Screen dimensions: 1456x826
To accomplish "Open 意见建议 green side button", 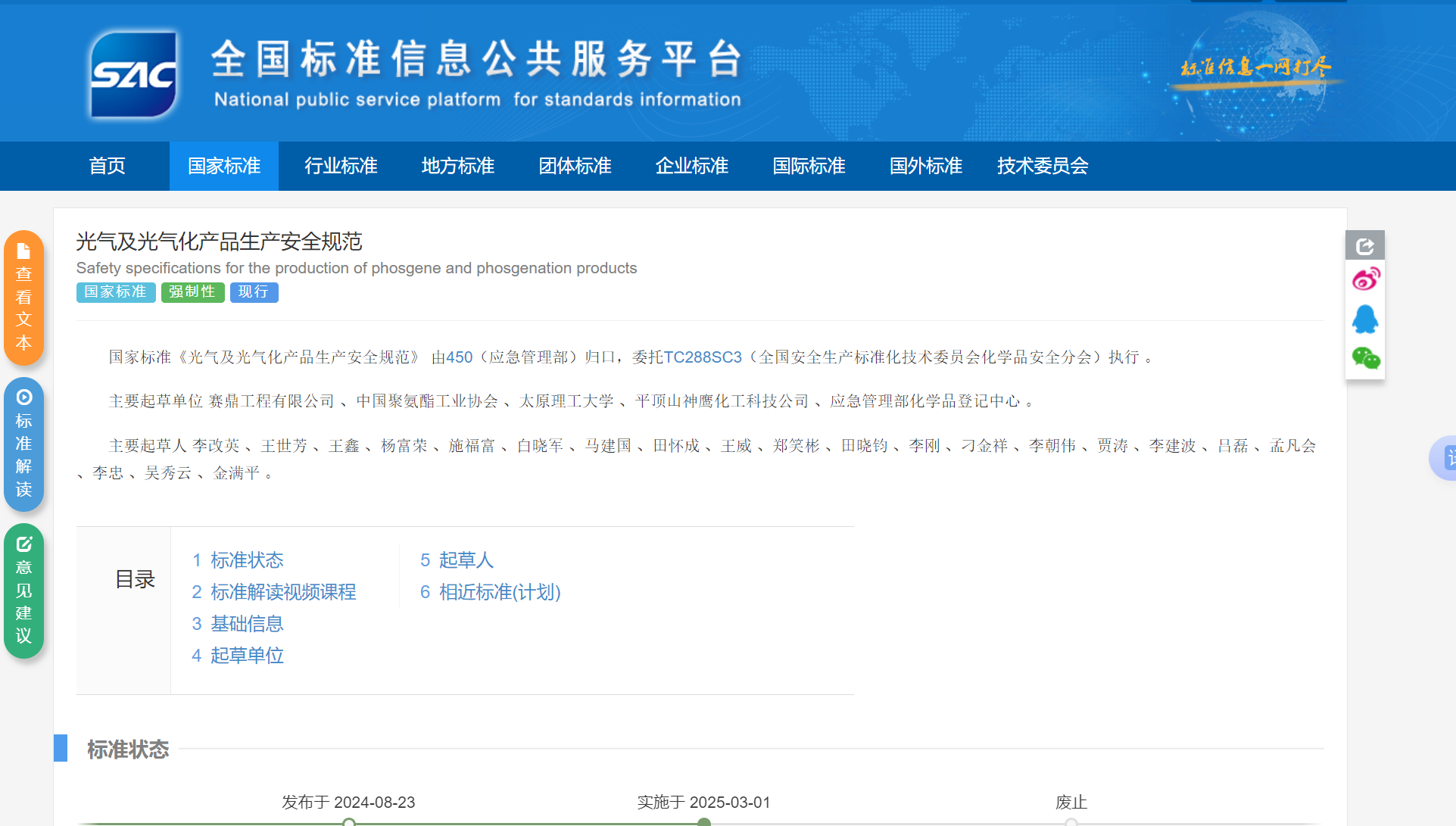I will coord(23,591).
